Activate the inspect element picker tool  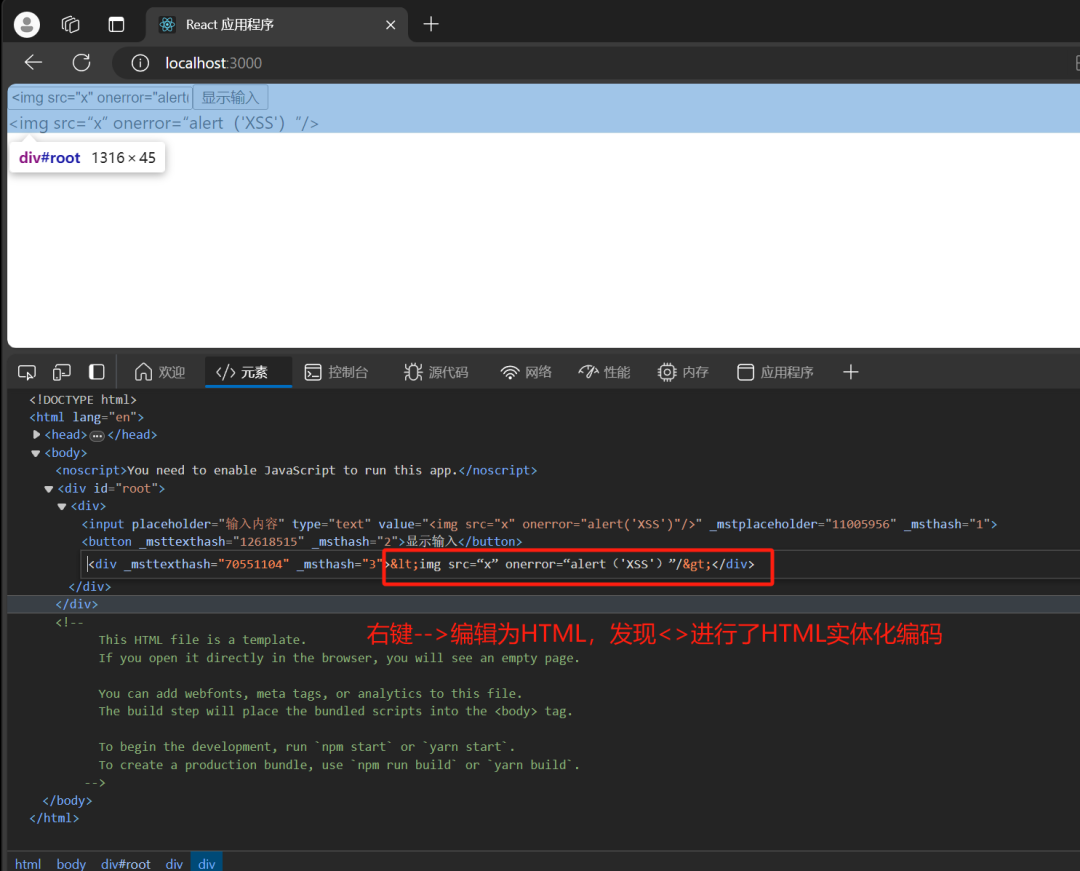(x=27, y=372)
